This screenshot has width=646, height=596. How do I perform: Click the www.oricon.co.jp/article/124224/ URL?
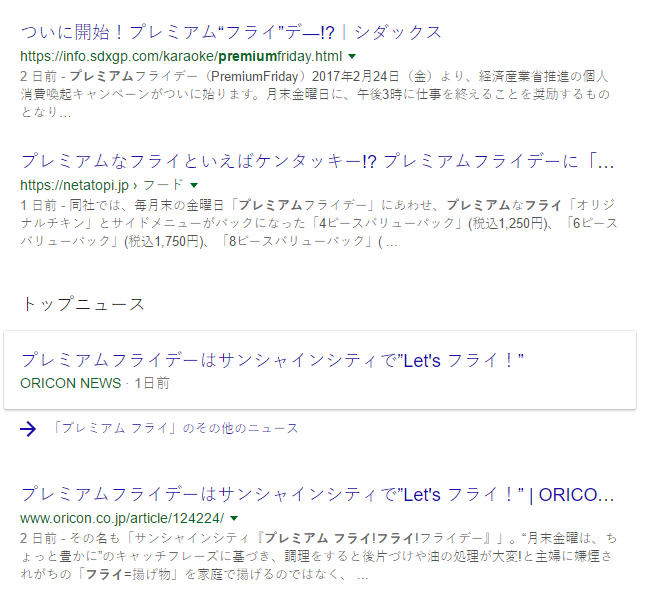122,518
